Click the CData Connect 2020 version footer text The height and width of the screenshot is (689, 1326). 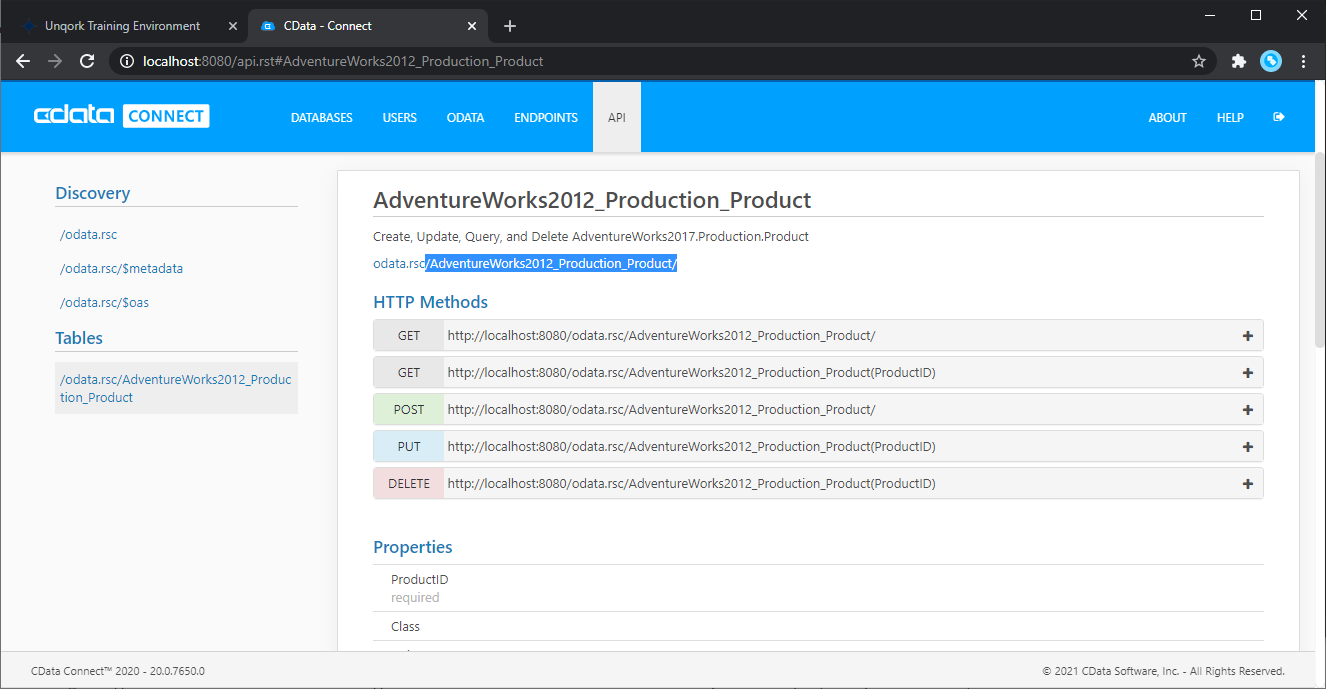click(x=118, y=671)
